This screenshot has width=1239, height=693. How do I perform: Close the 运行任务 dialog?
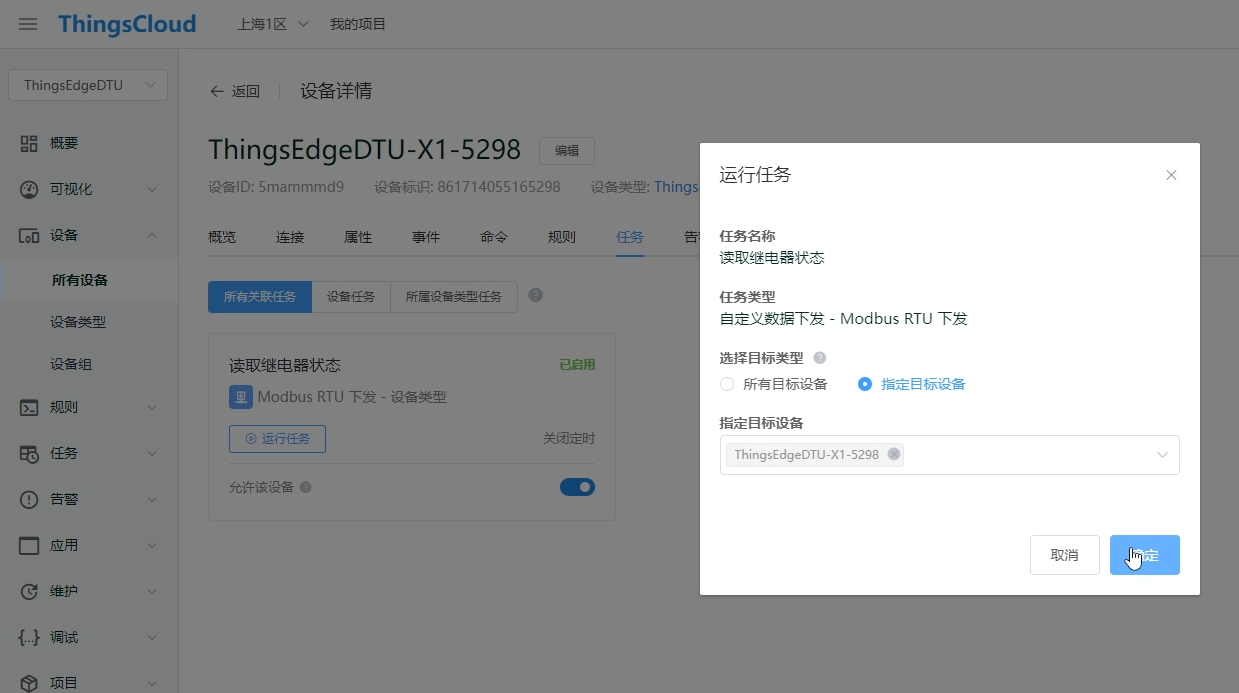(x=1171, y=175)
